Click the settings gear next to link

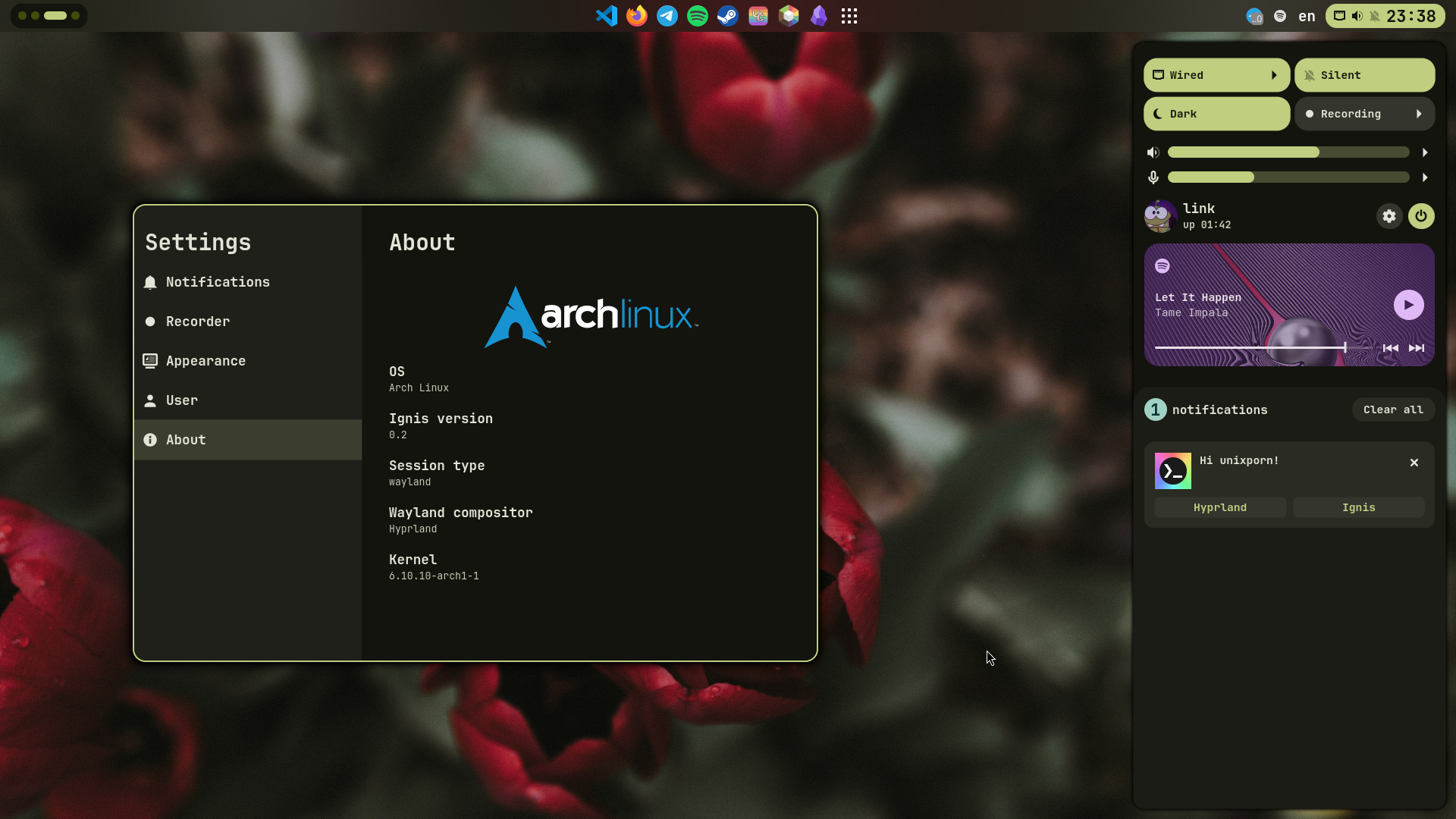click(x=1389, y=216)
